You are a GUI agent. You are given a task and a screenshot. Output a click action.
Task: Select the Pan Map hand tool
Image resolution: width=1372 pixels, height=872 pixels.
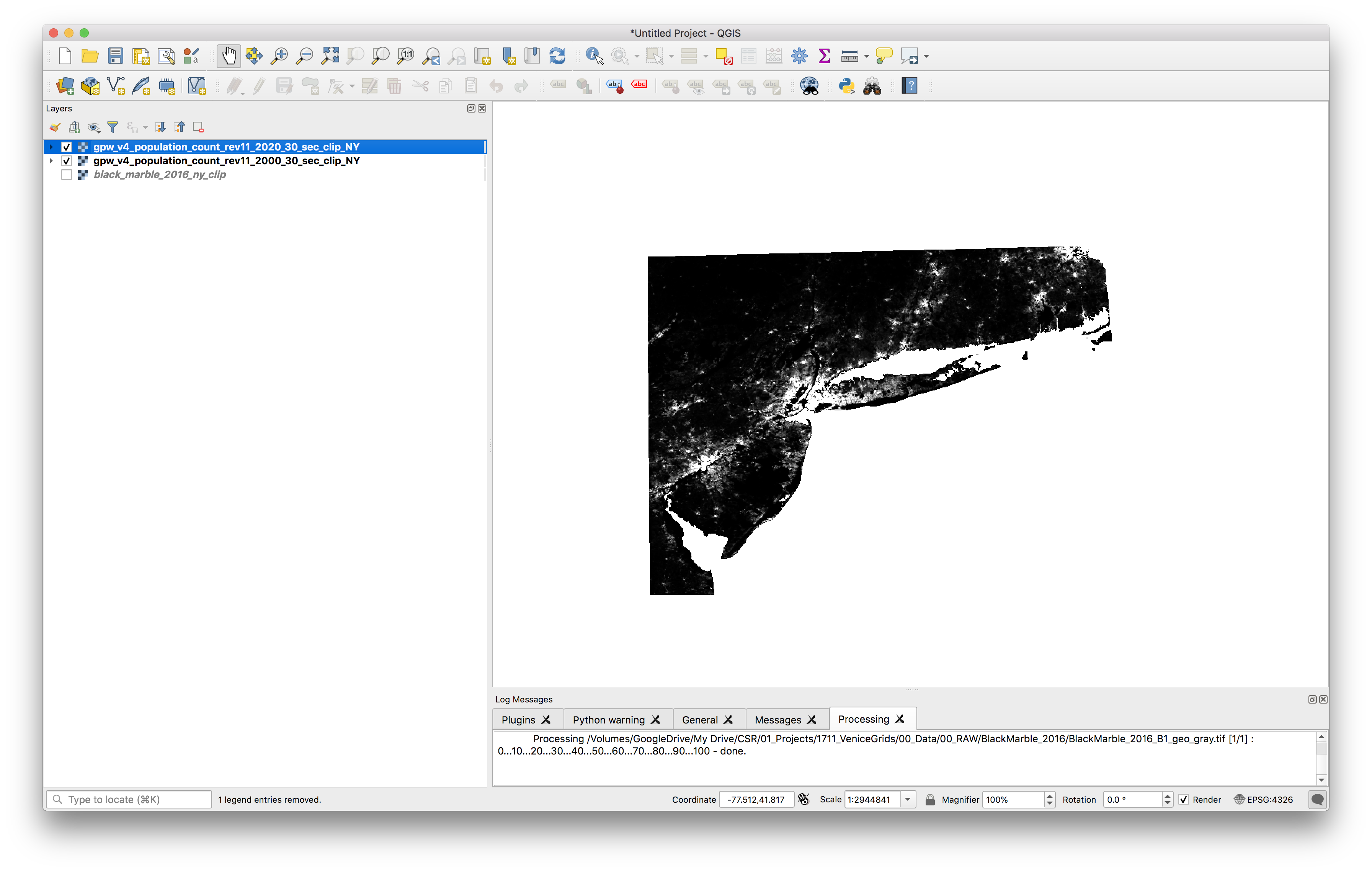pos(229,56)
